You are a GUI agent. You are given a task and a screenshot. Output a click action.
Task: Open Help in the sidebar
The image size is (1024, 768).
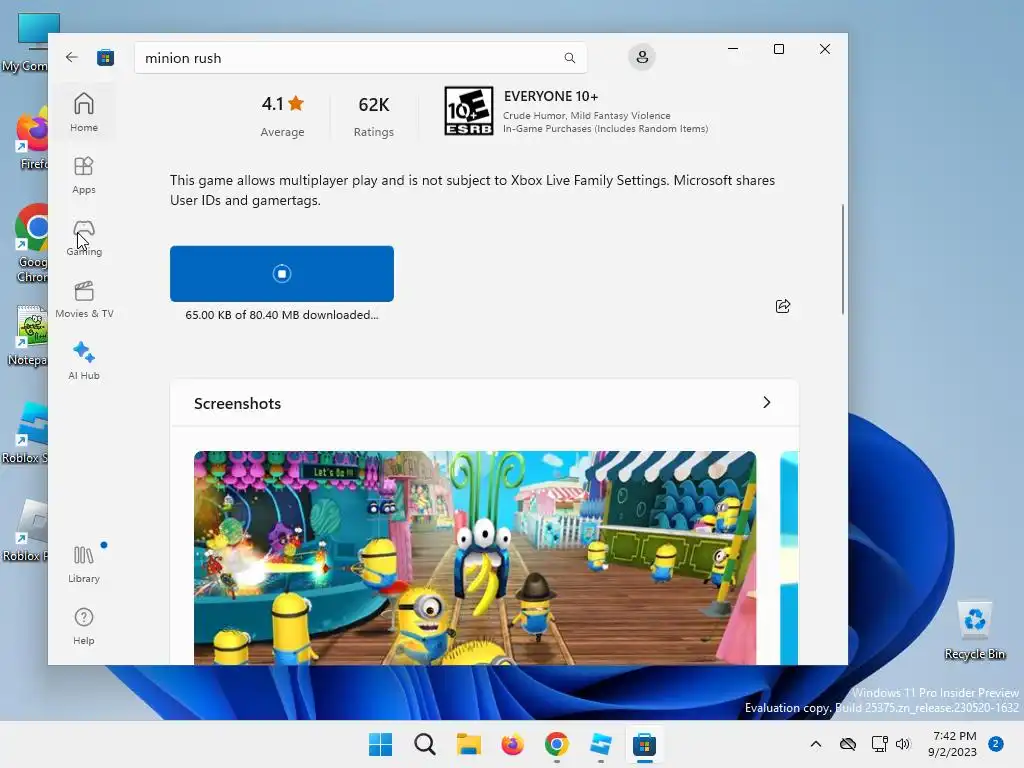click(x=84, y=626)
